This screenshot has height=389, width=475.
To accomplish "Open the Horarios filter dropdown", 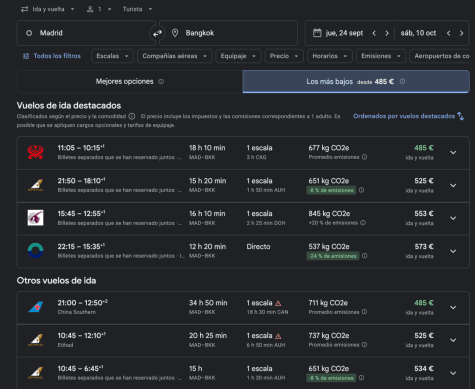I will point(330,56).
